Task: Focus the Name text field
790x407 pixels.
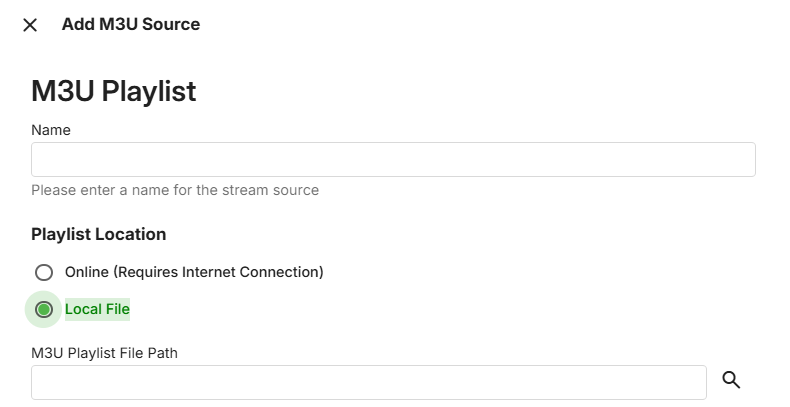Action: click(x=393, y=160)
